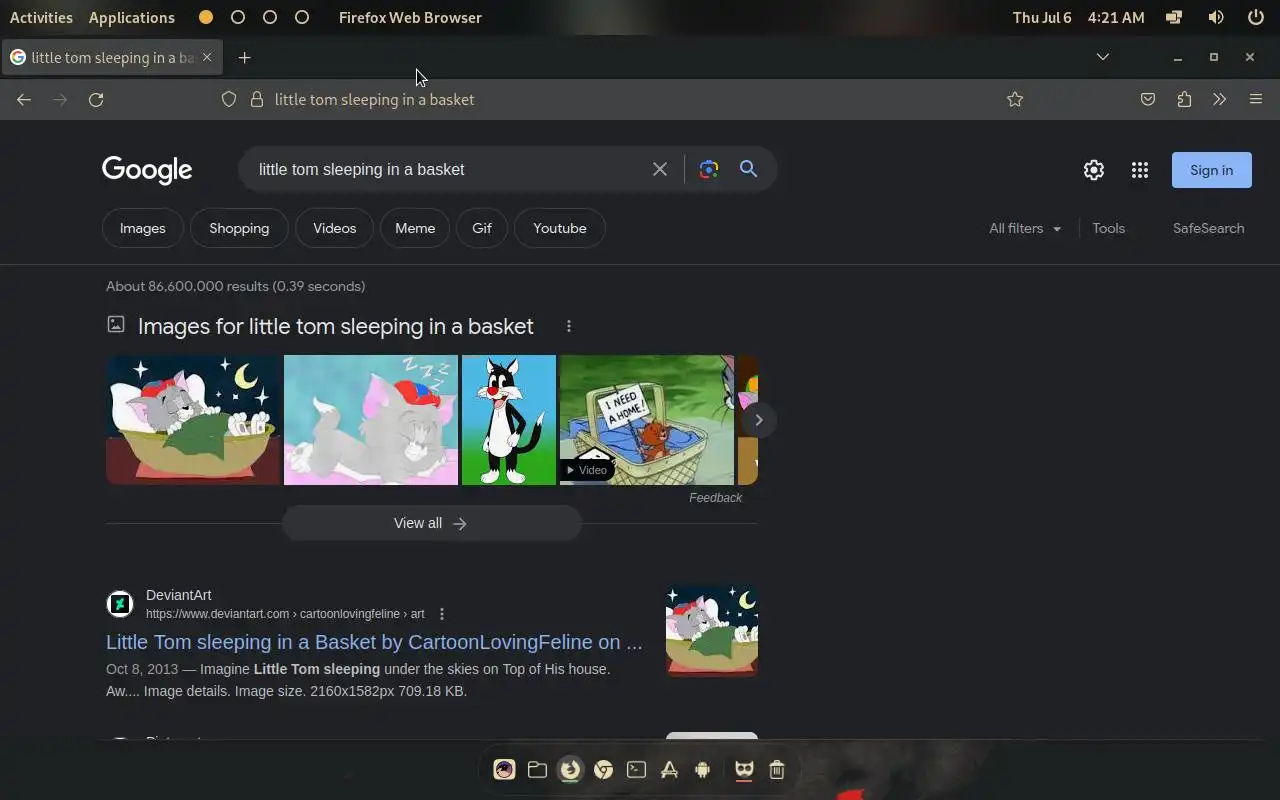The width and height of the screenshot is (1280, 800).
Task: Open the Applications menu
Action: [132, 17]
